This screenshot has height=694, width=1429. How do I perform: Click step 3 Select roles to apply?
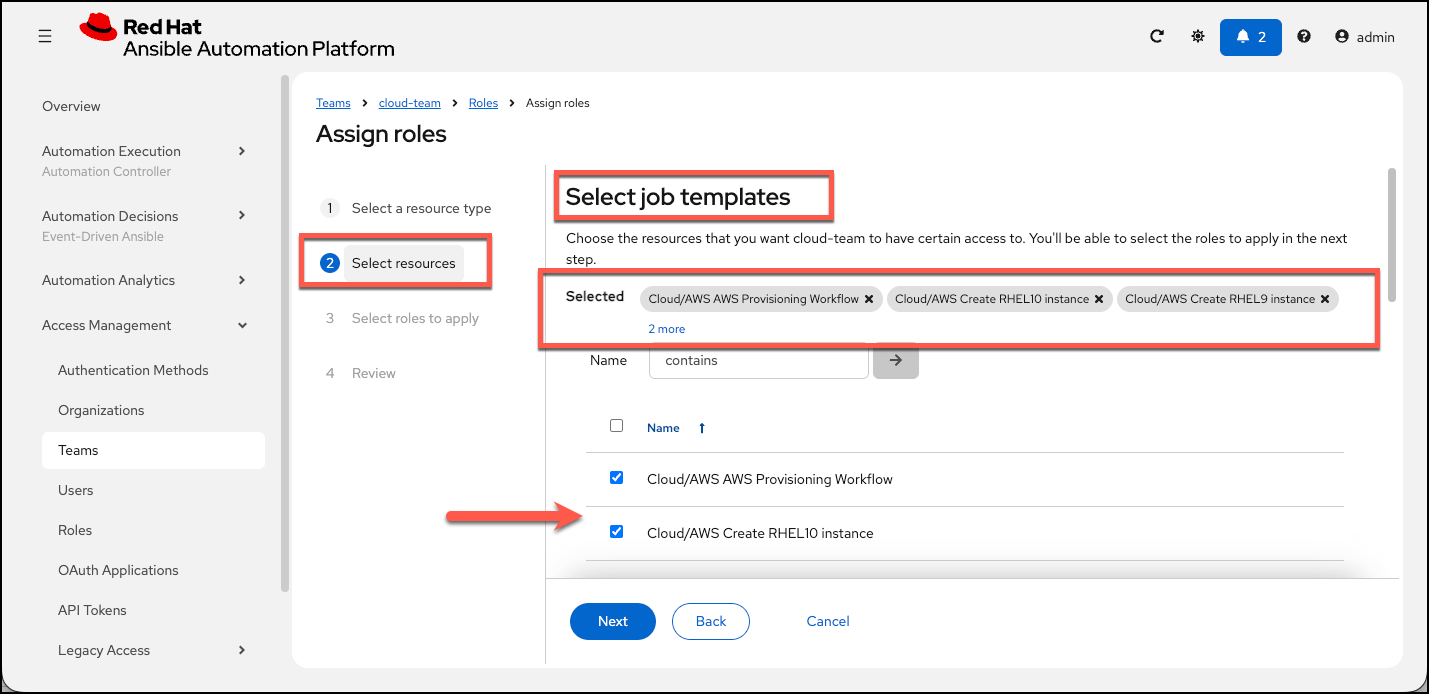coord(400,318)
